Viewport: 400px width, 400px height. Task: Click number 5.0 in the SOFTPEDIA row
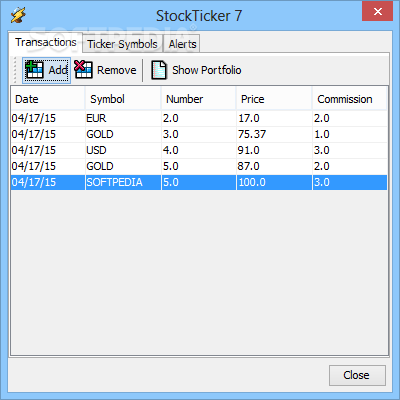pyautogui.click(x=199, y=182)
